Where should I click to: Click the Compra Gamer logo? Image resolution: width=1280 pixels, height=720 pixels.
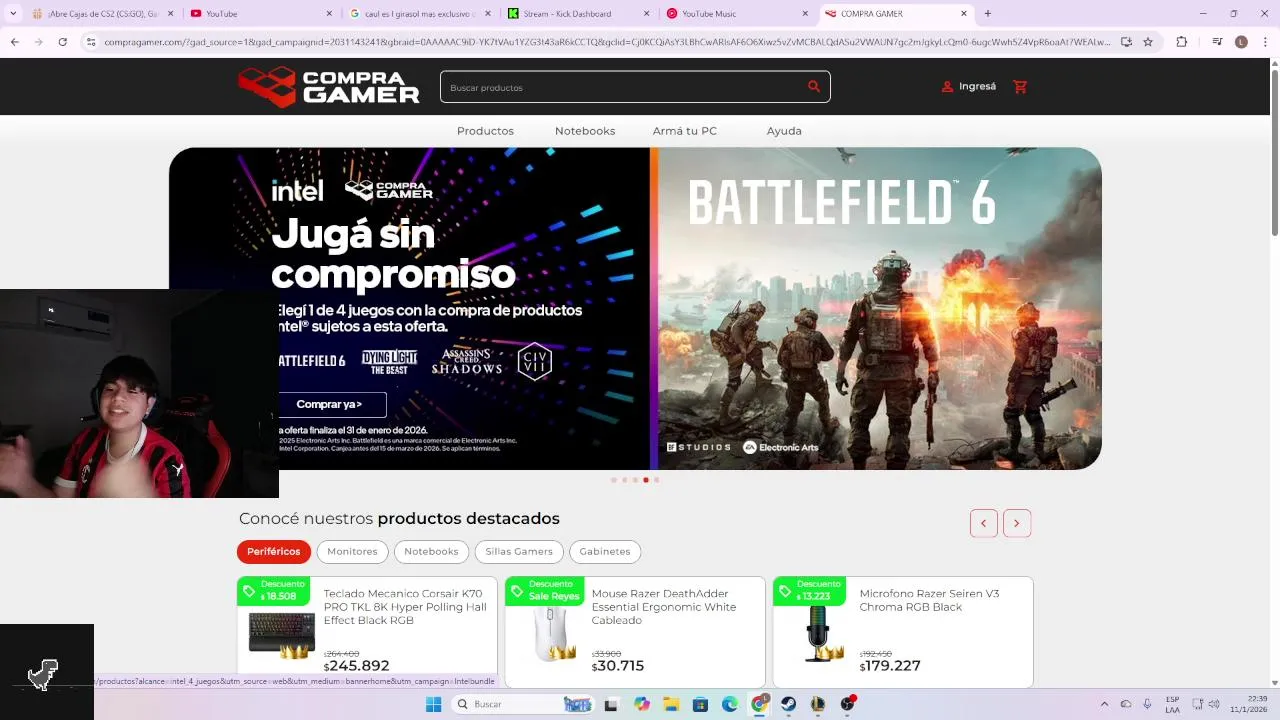click(329, 87)
